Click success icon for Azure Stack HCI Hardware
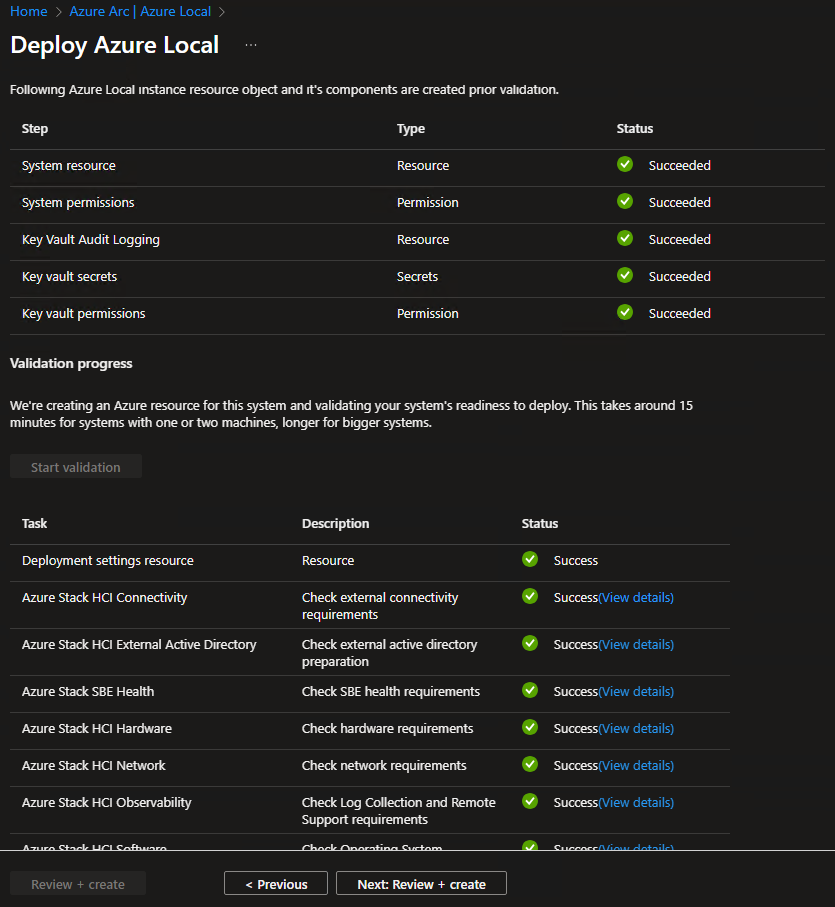This screenshot has width=835, height=907. [530, 727]
